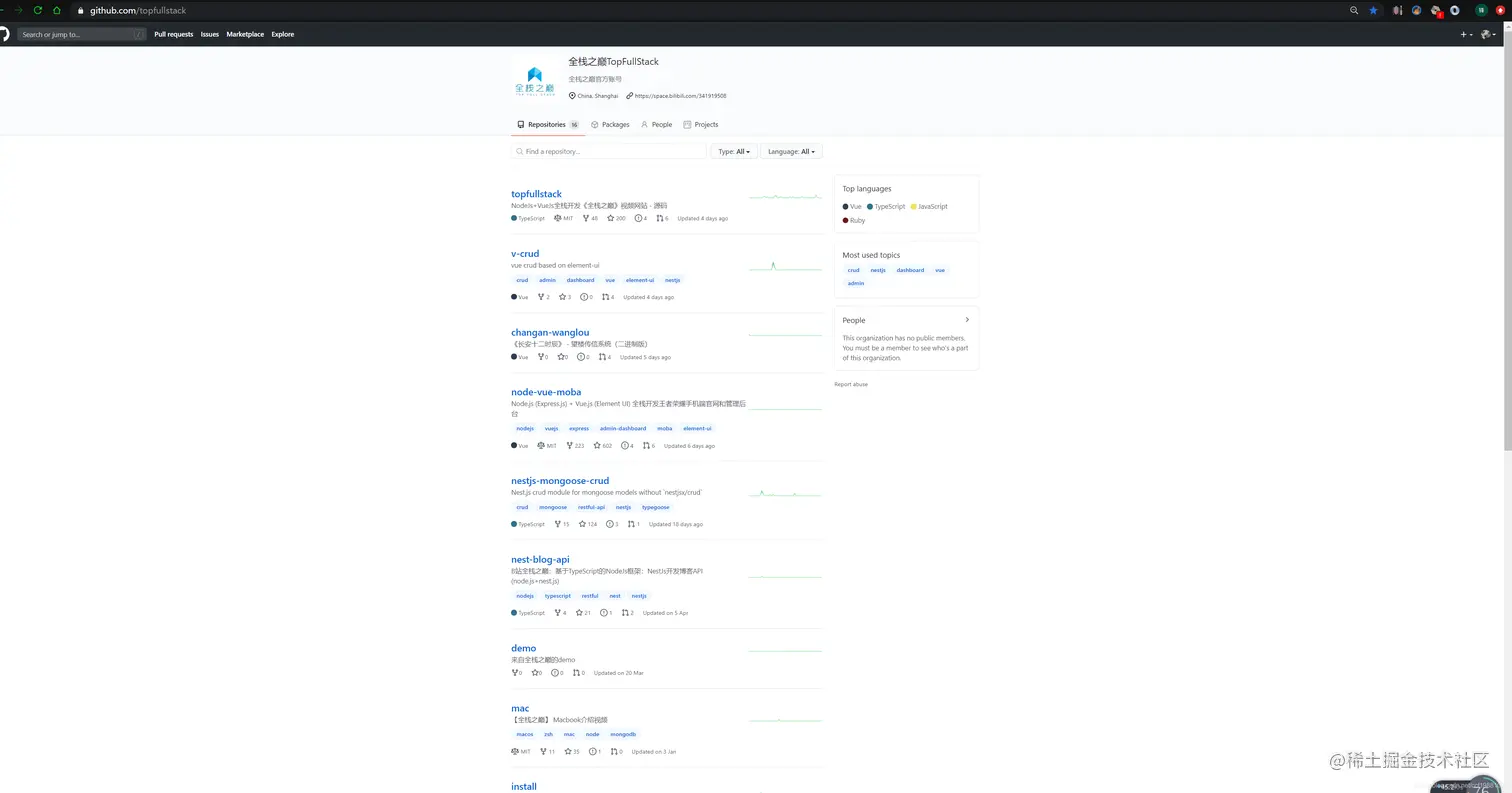Click the Report abuse link
Viewport: 1512px width, 793px height.
point(850,384)
